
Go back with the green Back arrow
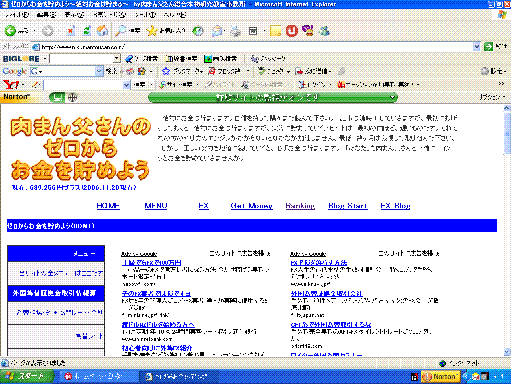click(x=10, y=31)
